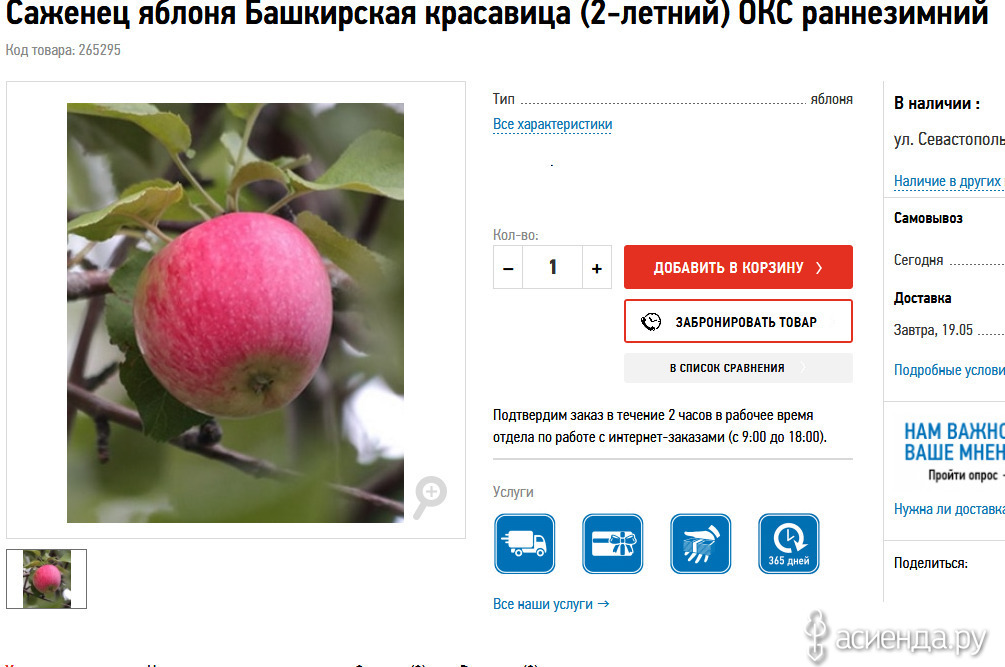Select the cutting service icon
The image size is (1005, 667).
tap(701, 543)
